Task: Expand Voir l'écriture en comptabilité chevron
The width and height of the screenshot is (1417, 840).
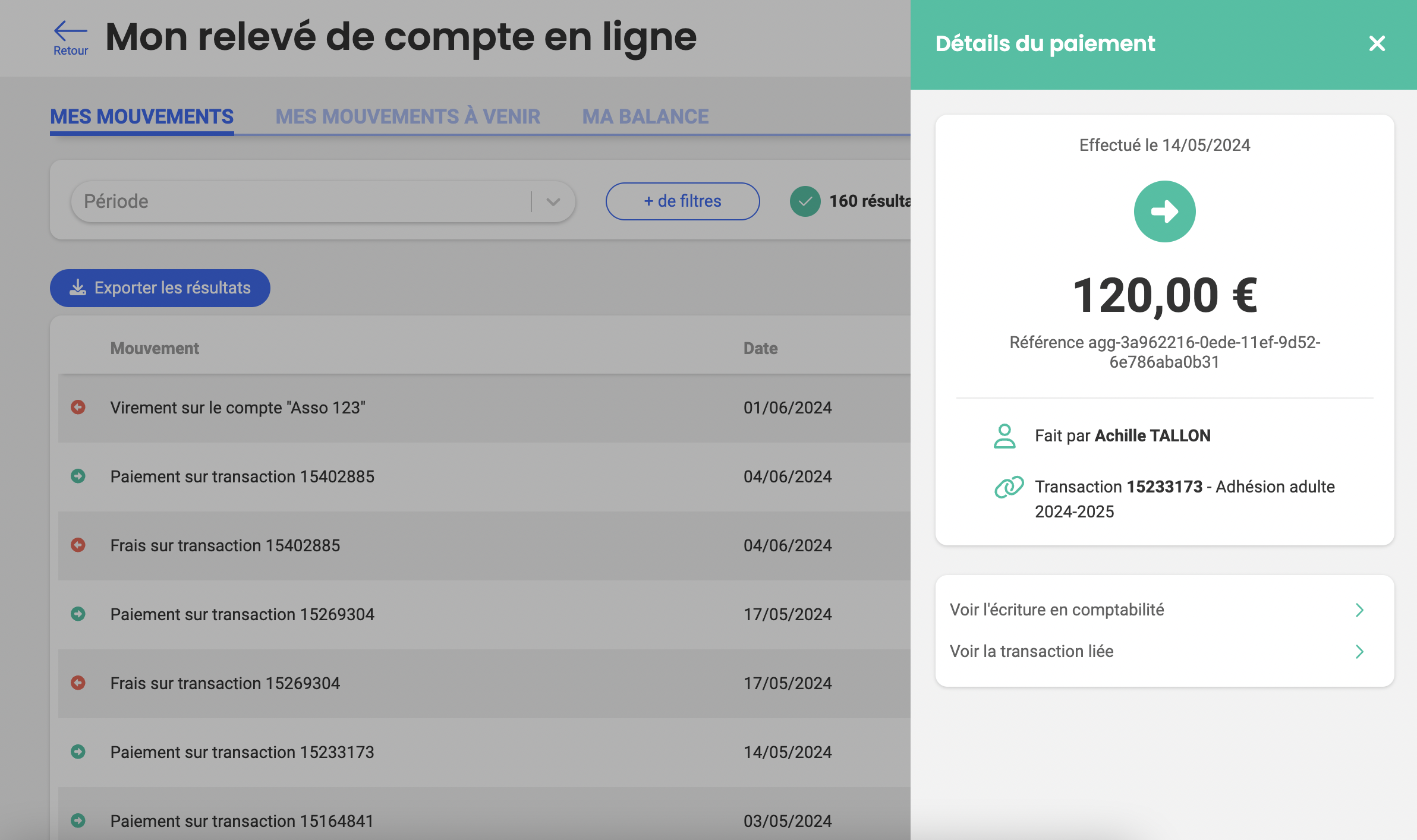Action: pos(1360,610)
